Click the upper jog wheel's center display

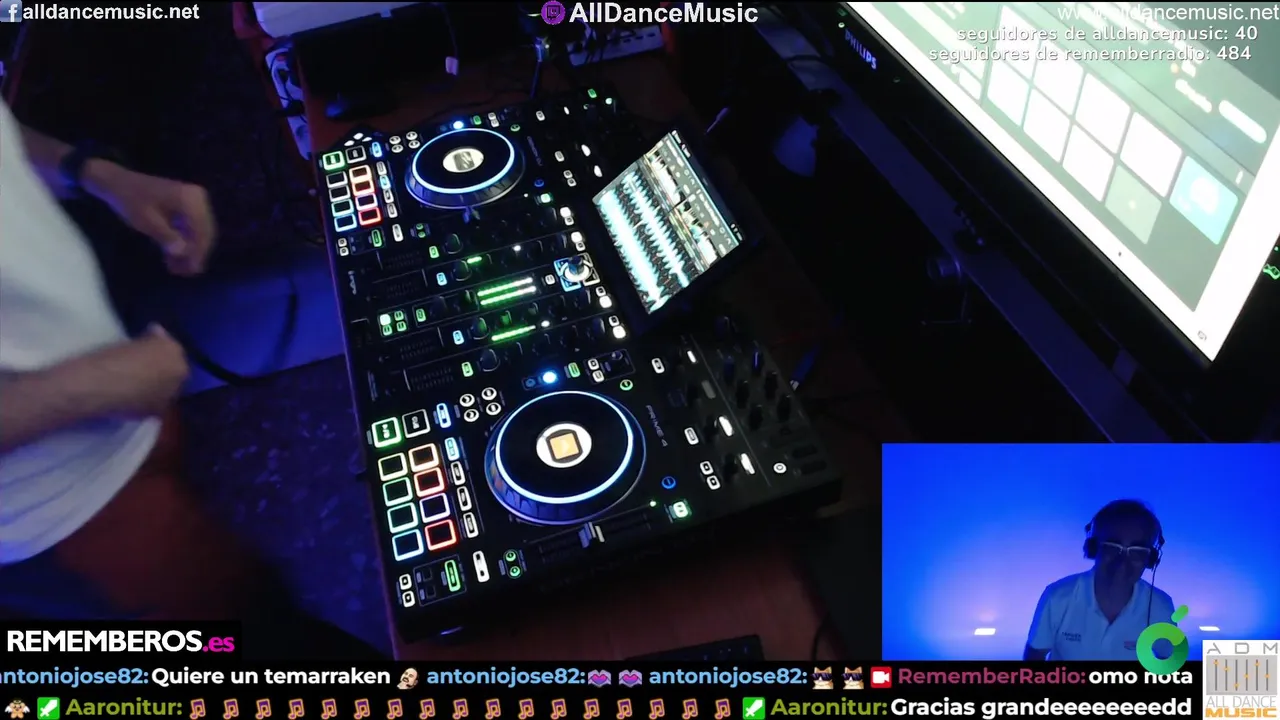click(463, 160)
